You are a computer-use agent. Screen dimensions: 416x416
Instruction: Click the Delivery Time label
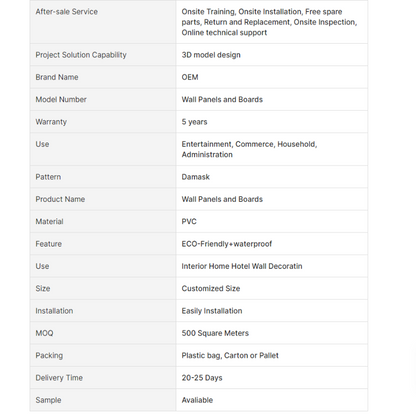59,378
